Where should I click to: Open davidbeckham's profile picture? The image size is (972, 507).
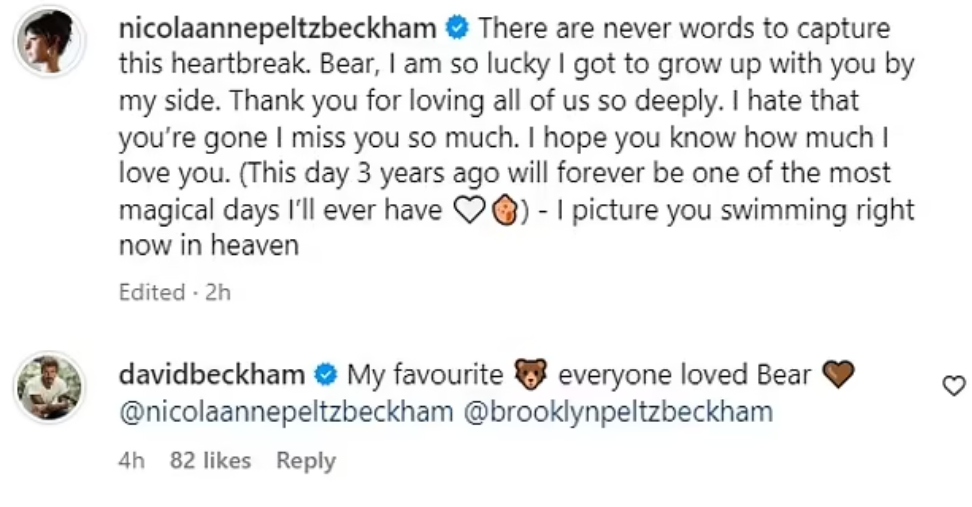tap(48, 387)
